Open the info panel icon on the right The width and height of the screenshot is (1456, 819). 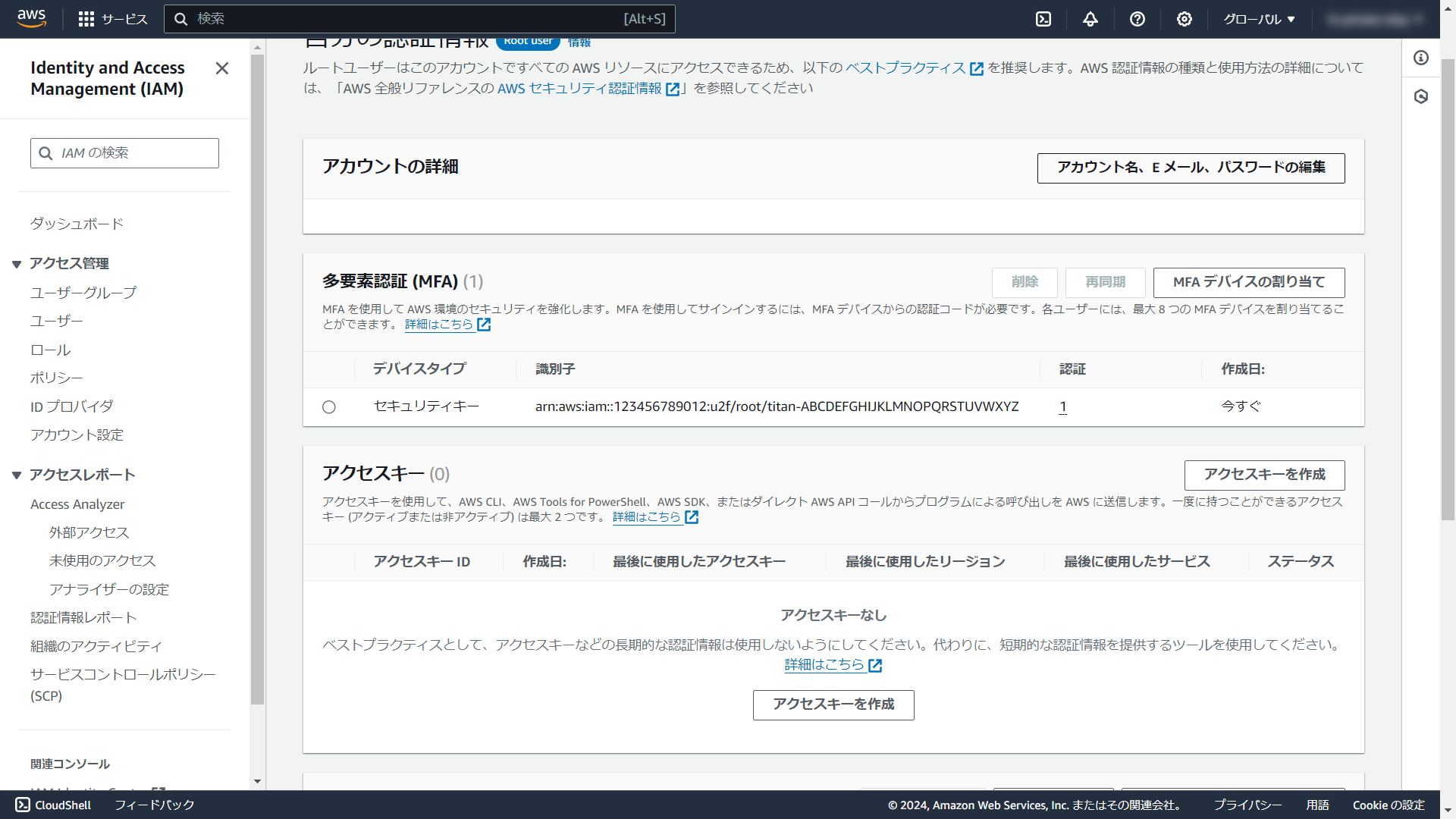(1421, 58)
